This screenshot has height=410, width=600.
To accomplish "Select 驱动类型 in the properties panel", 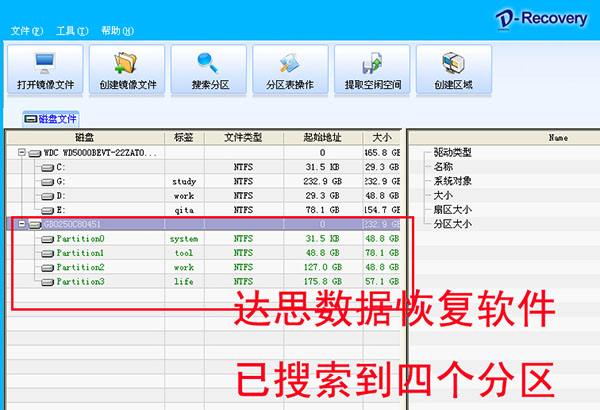I will click(452, 152).
